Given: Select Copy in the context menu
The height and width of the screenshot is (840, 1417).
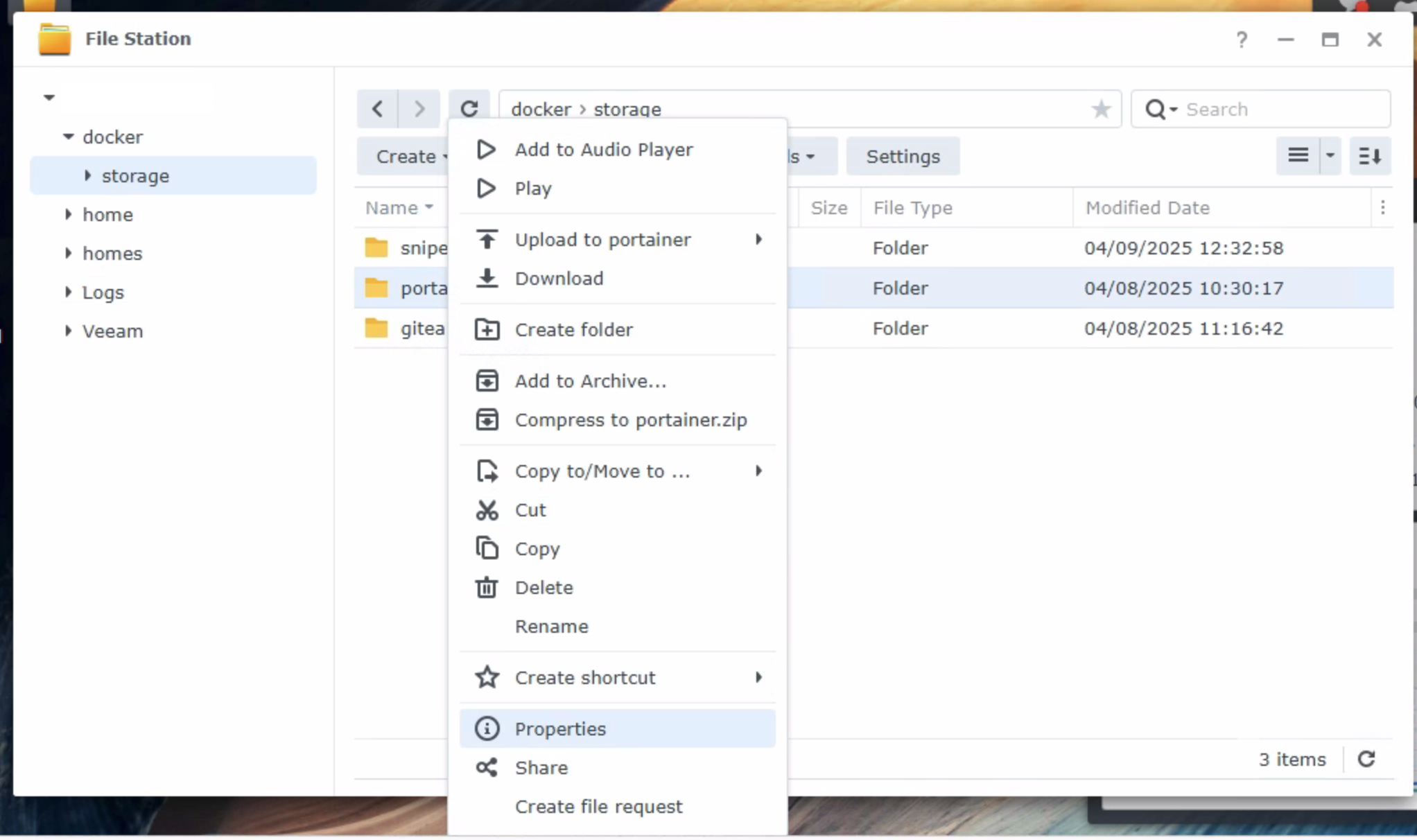Looking at the screenshot, I should tap(617, 549).
